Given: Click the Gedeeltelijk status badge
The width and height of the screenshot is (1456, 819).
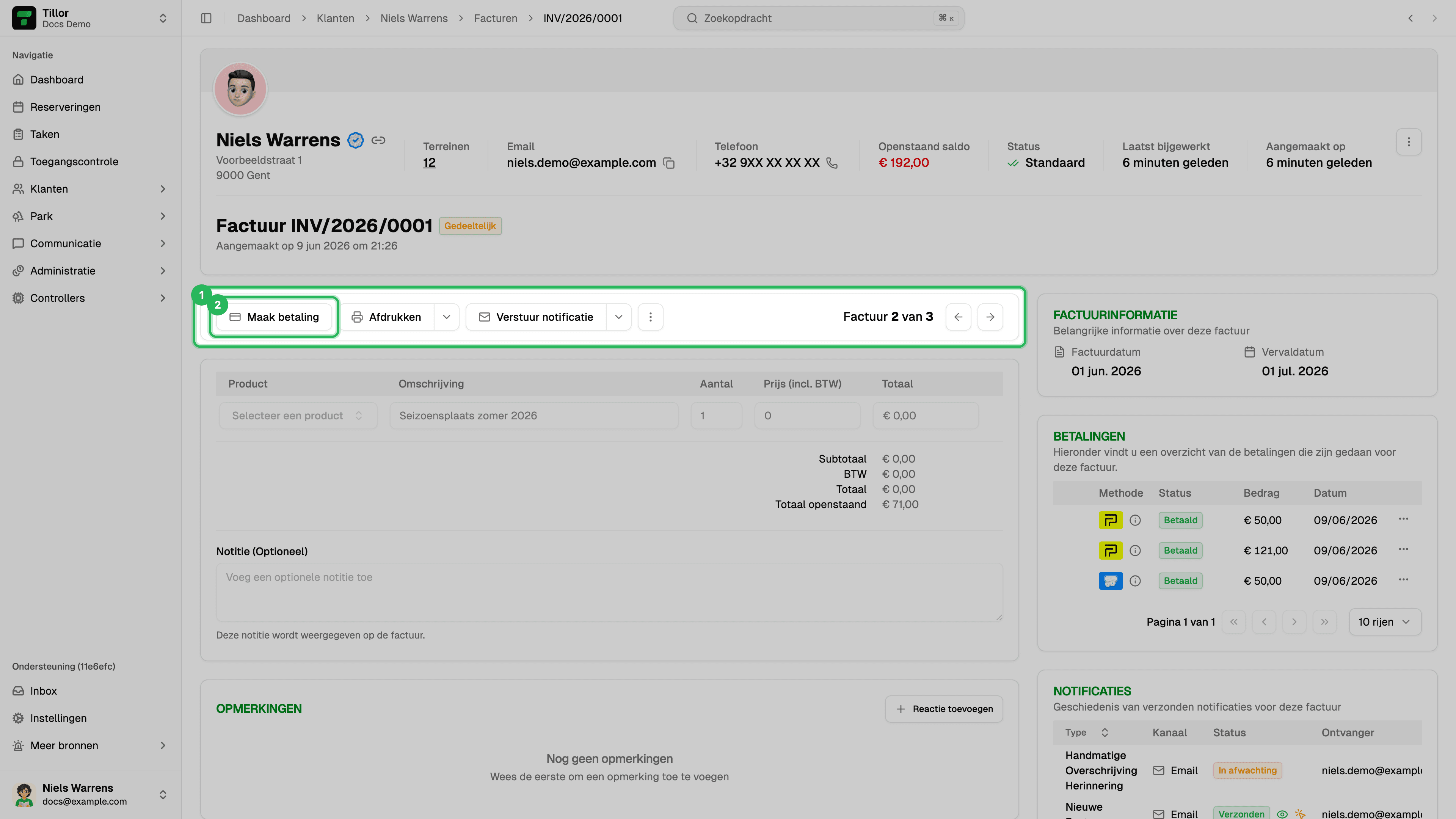Looking at the screenshot, I should point(470,226).
